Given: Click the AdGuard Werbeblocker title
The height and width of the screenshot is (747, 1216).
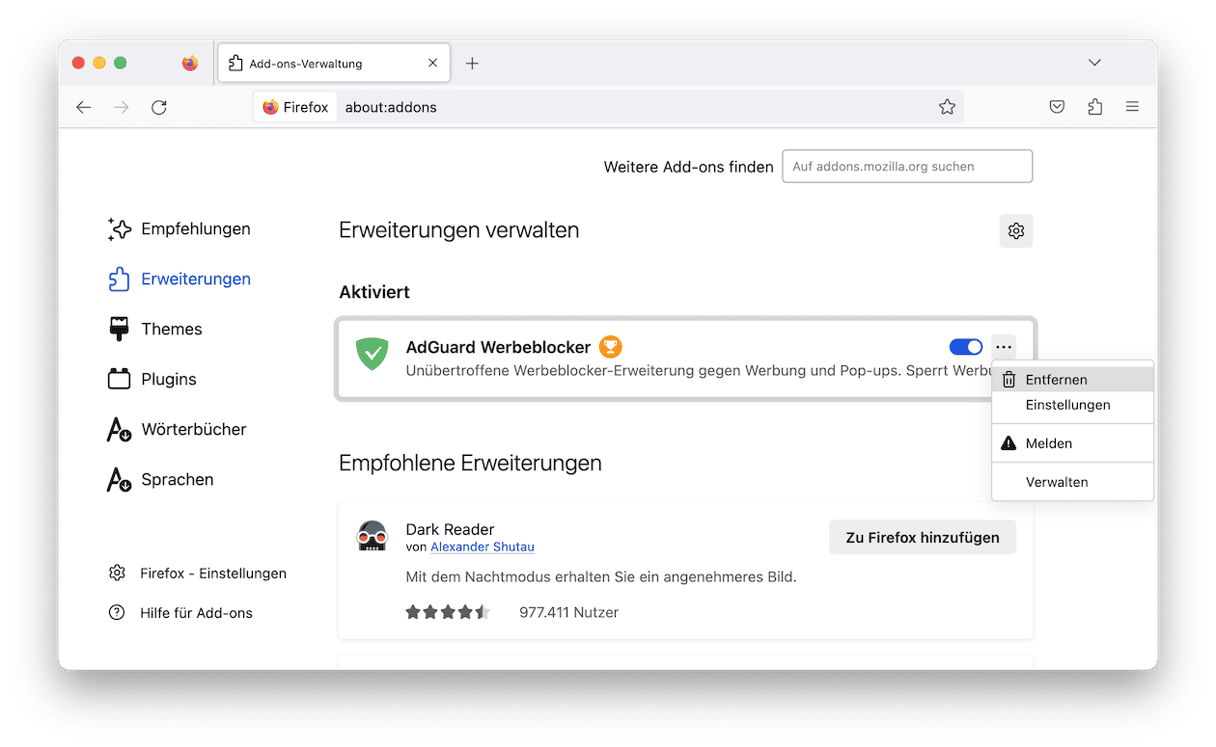Looking at the screenshot, I should [x=498, y=347].
